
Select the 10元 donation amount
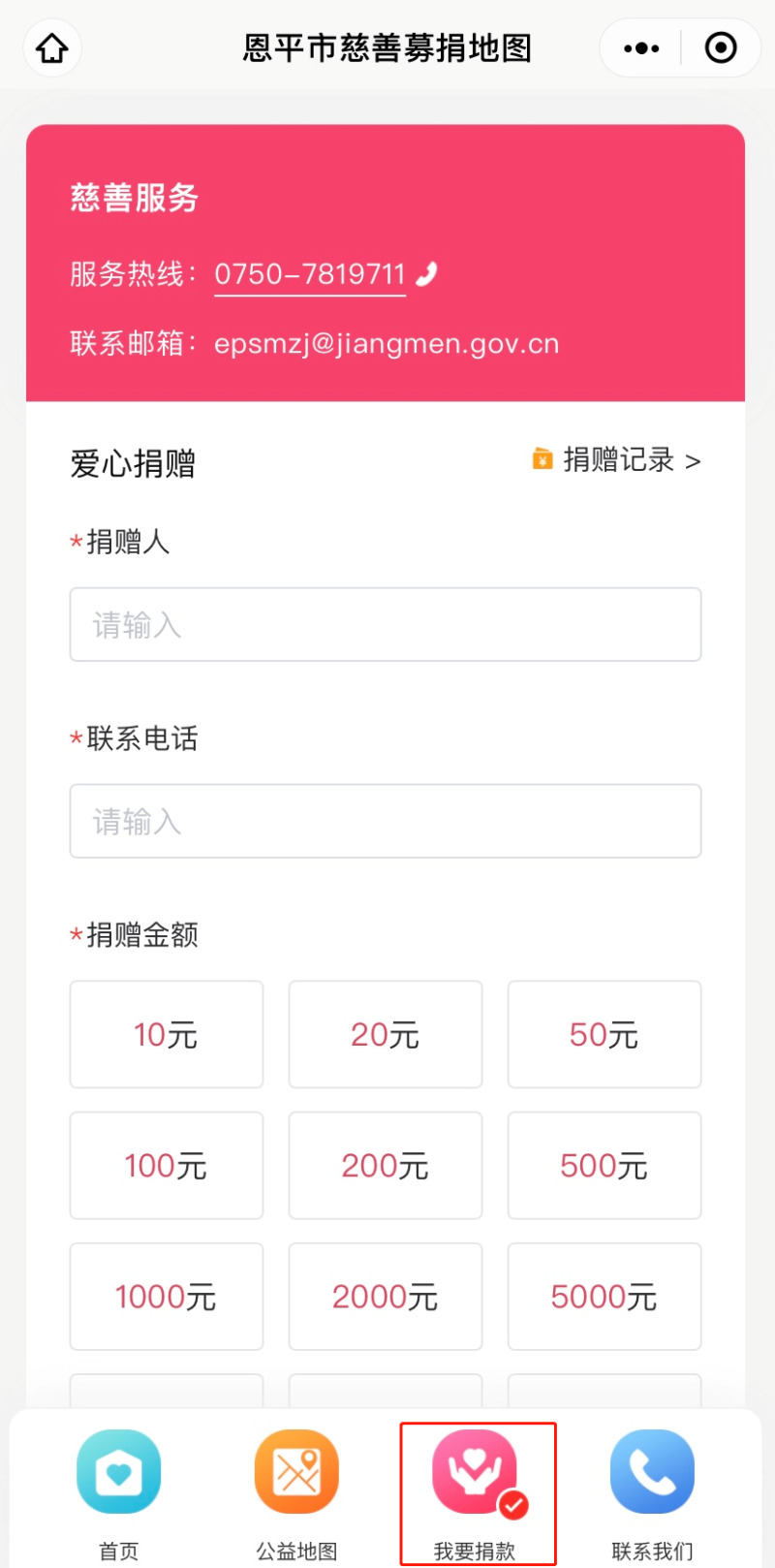166,1034
